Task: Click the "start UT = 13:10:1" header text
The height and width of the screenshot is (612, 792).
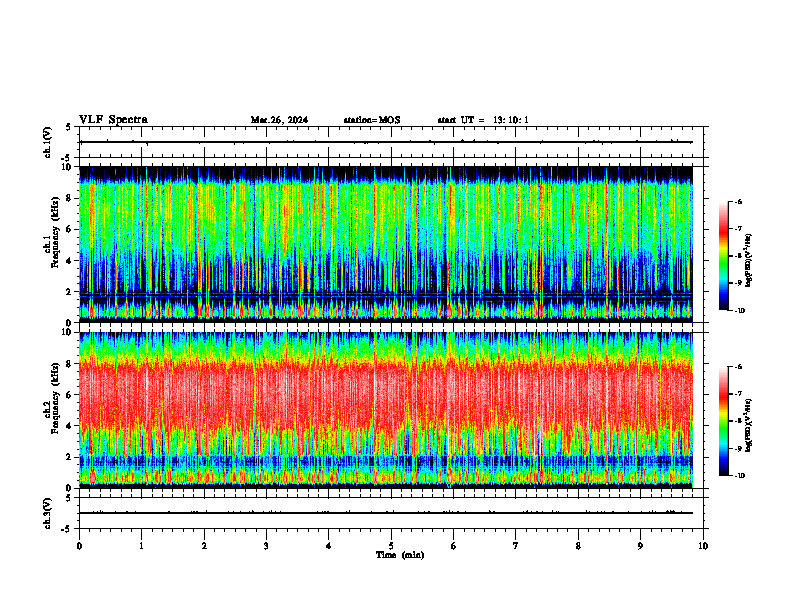Action: tap(483, 120)
